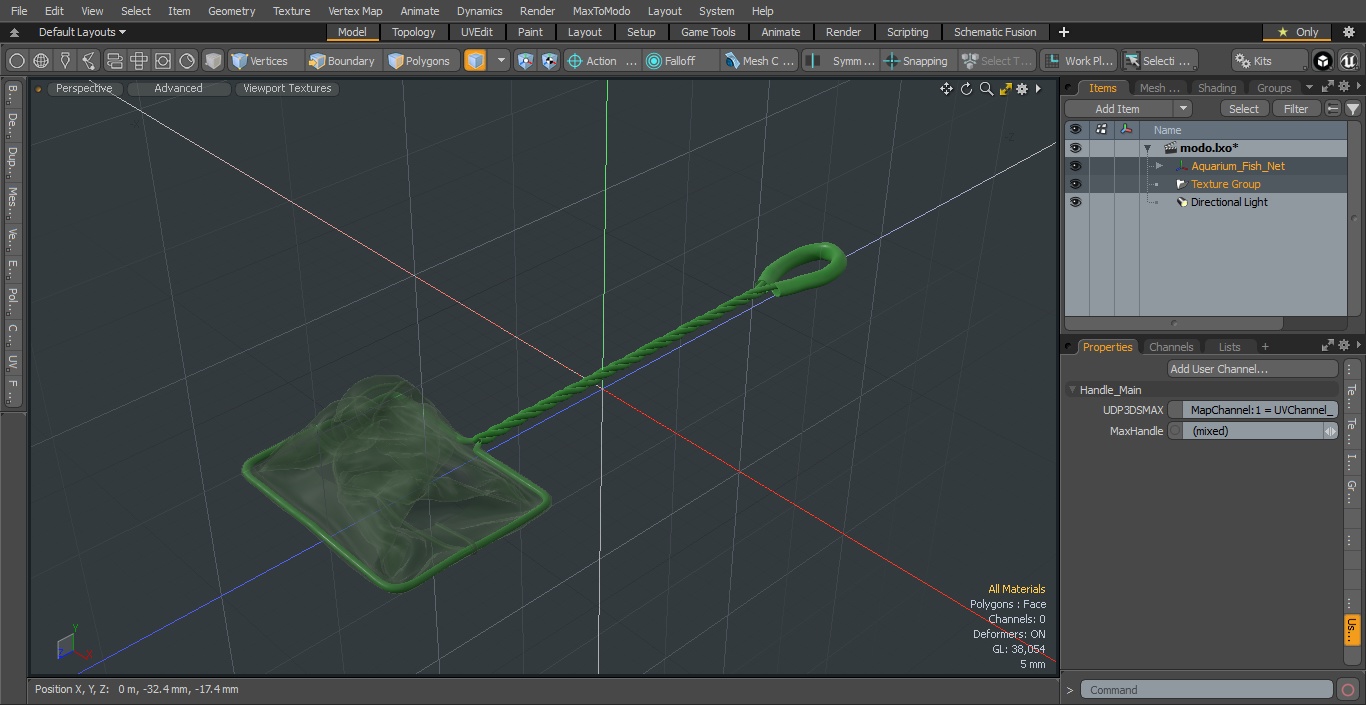1366x705 pixels.
Task: Click the Unity cube icon
Action: [x=1323, y=61]
